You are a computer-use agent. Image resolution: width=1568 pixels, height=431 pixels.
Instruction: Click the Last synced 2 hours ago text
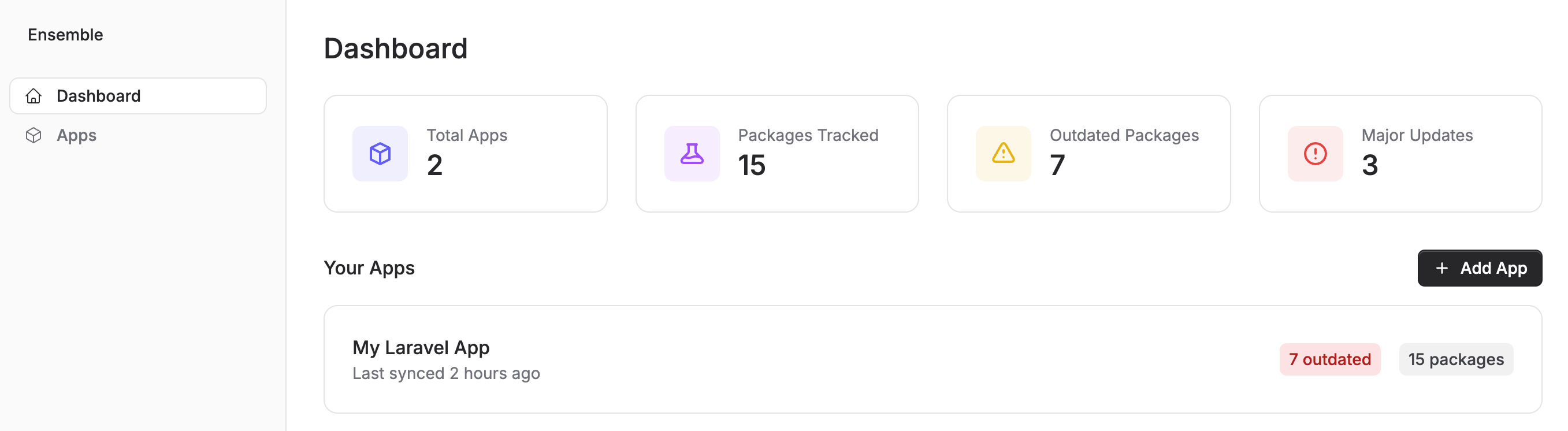click(x=446, y=373)
